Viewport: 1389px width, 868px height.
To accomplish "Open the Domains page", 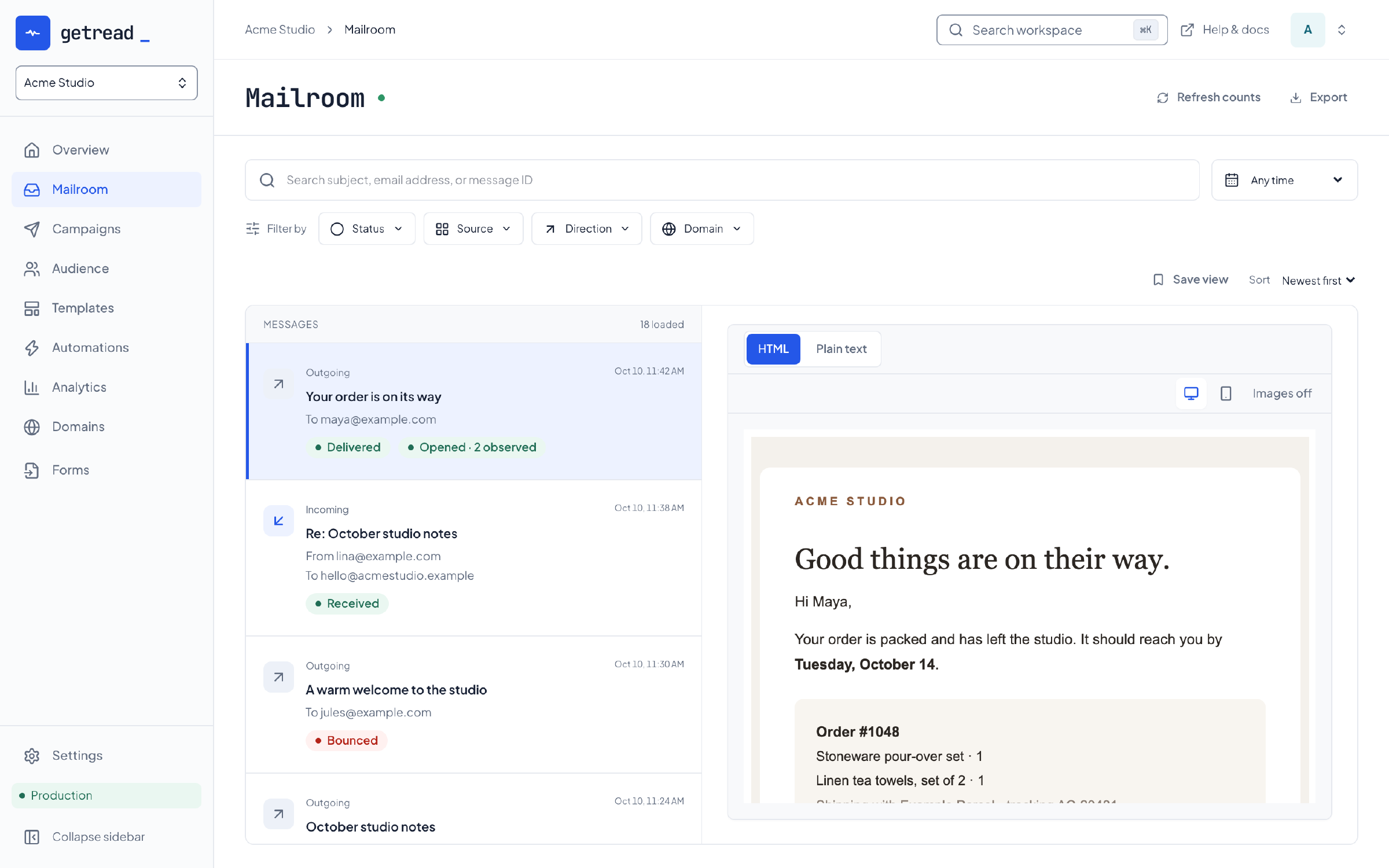I will 106,427.
